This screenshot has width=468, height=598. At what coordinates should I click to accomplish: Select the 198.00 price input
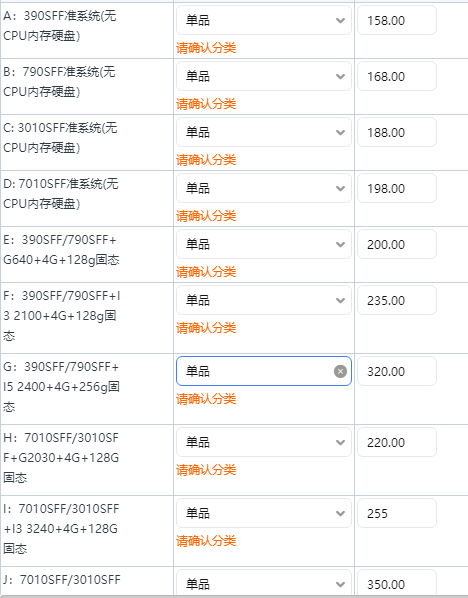[x=397, y=188]
